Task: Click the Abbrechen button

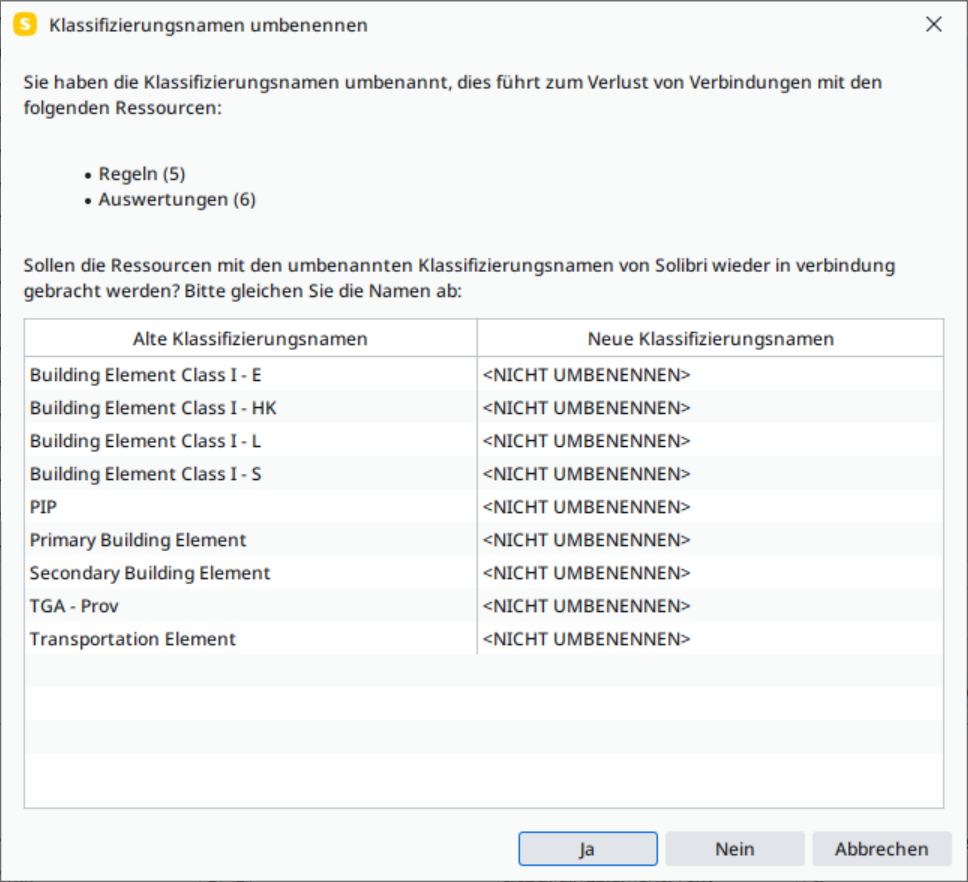Action: [882, 849]
